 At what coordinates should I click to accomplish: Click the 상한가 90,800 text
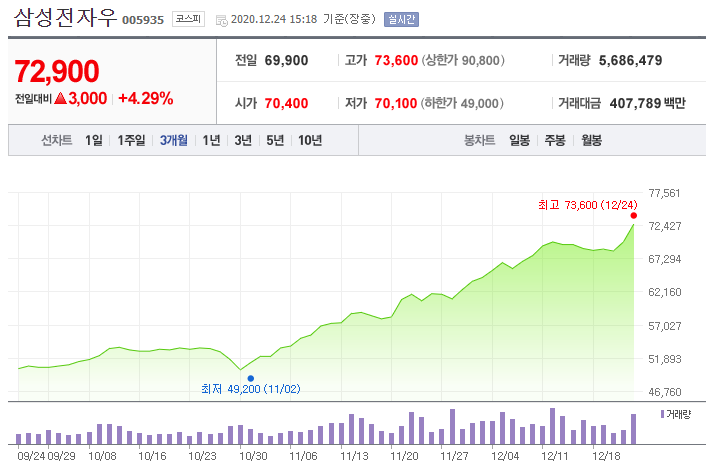tap(463, 60)
